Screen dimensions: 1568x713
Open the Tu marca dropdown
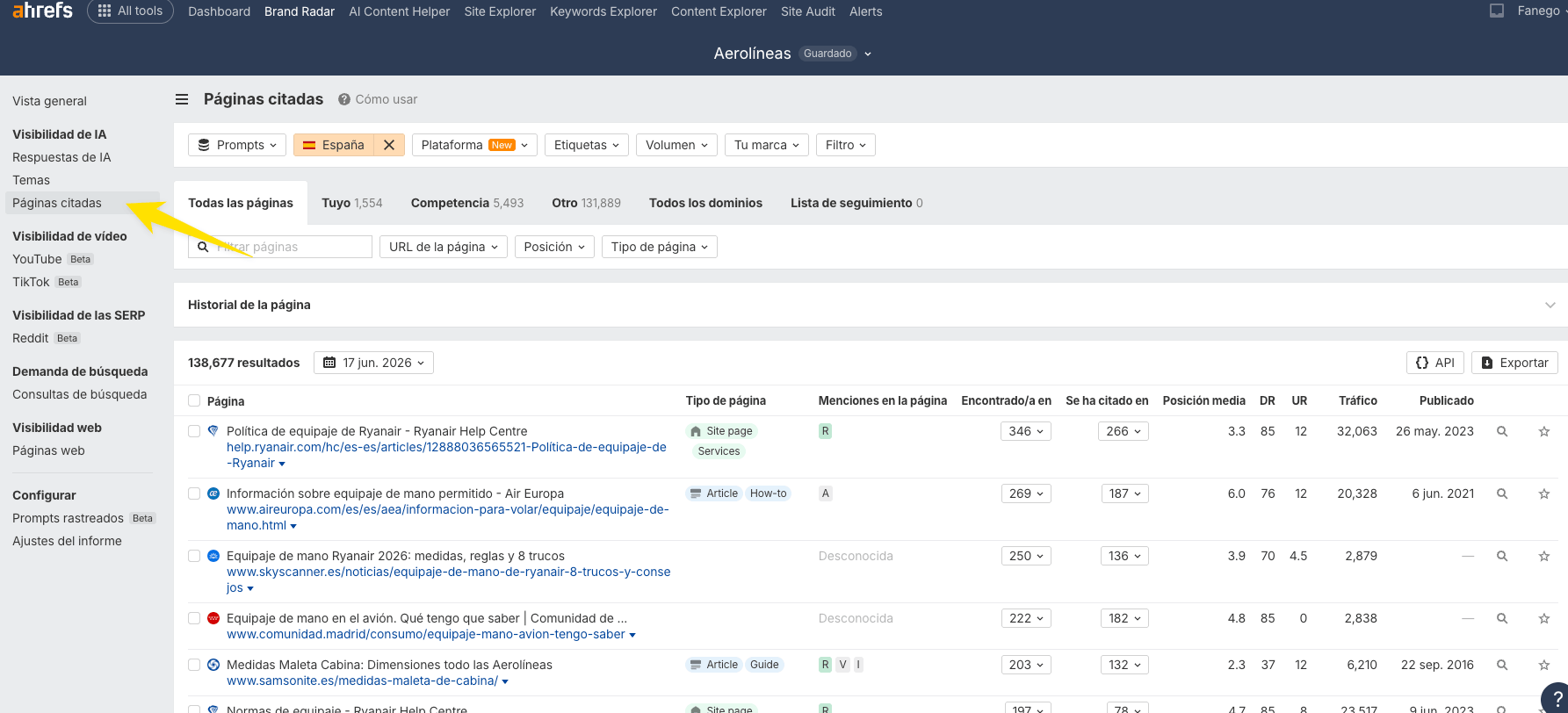[767, 145]
